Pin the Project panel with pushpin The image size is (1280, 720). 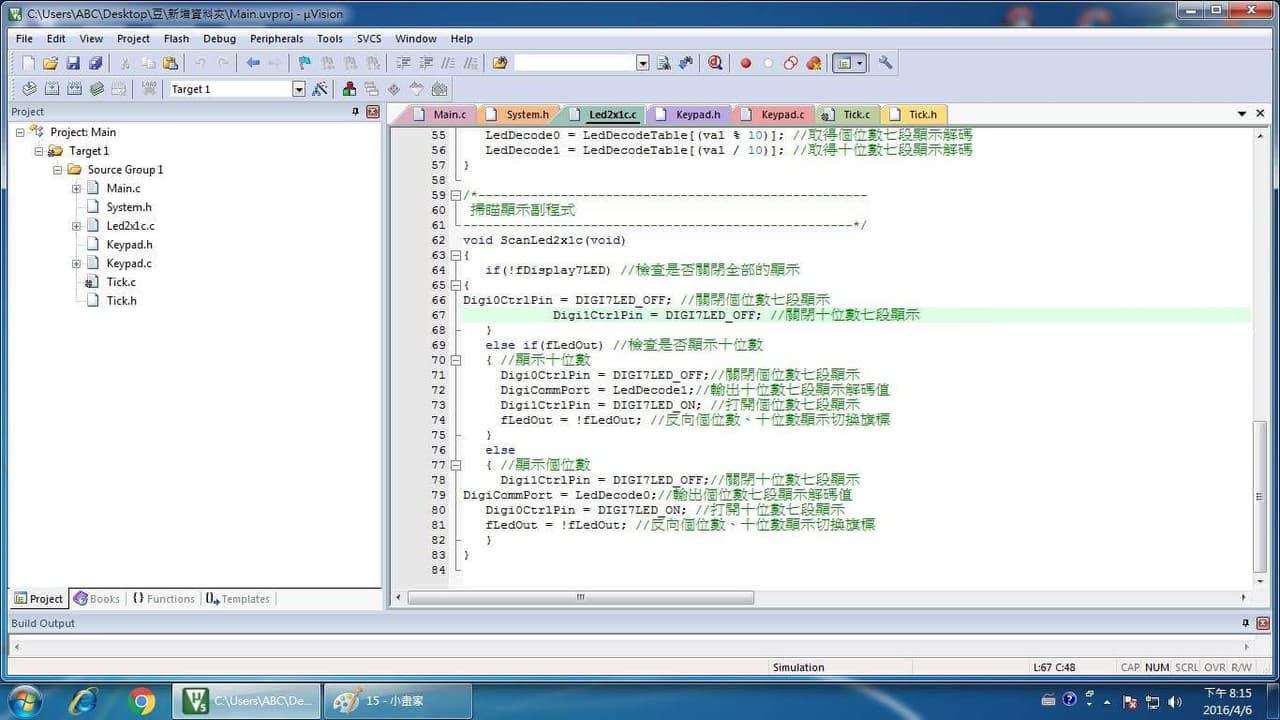355,112
